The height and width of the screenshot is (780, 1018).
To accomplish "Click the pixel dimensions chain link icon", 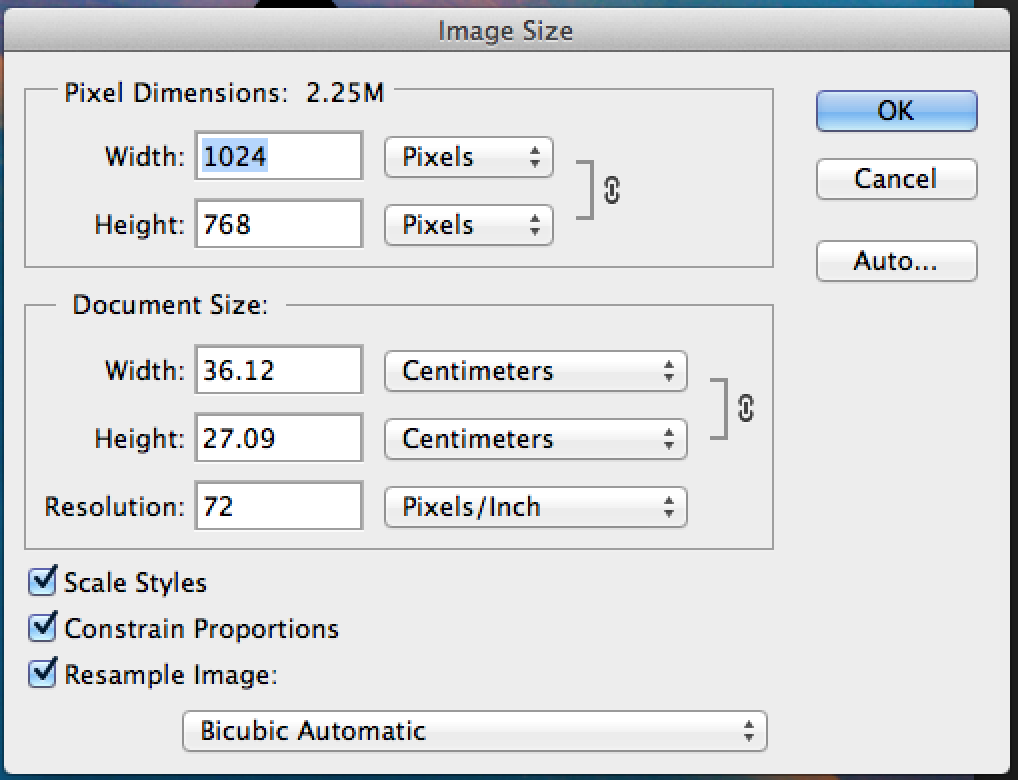I will pos(612,190).
